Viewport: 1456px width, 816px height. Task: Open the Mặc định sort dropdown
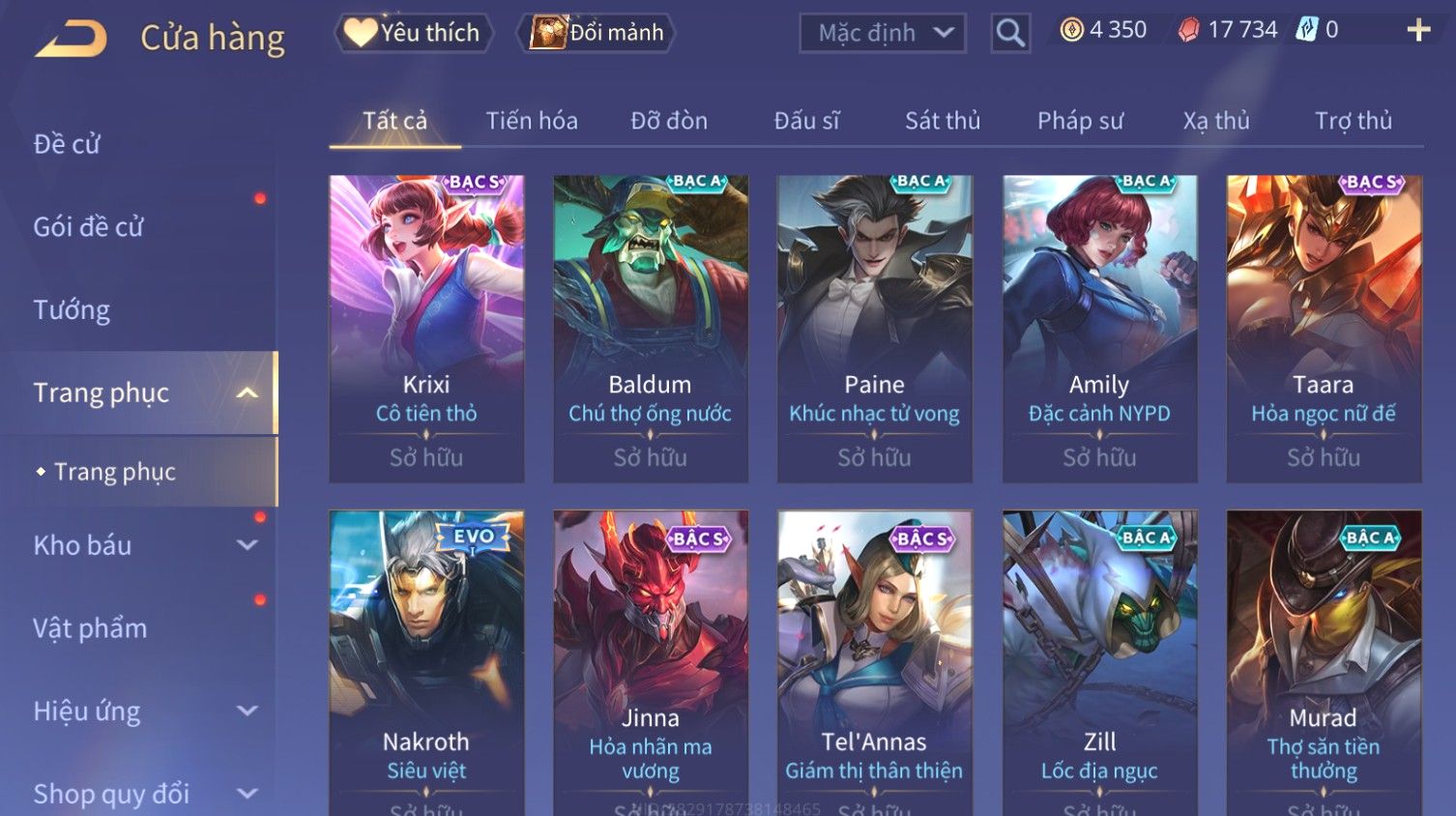coord(883,33)
